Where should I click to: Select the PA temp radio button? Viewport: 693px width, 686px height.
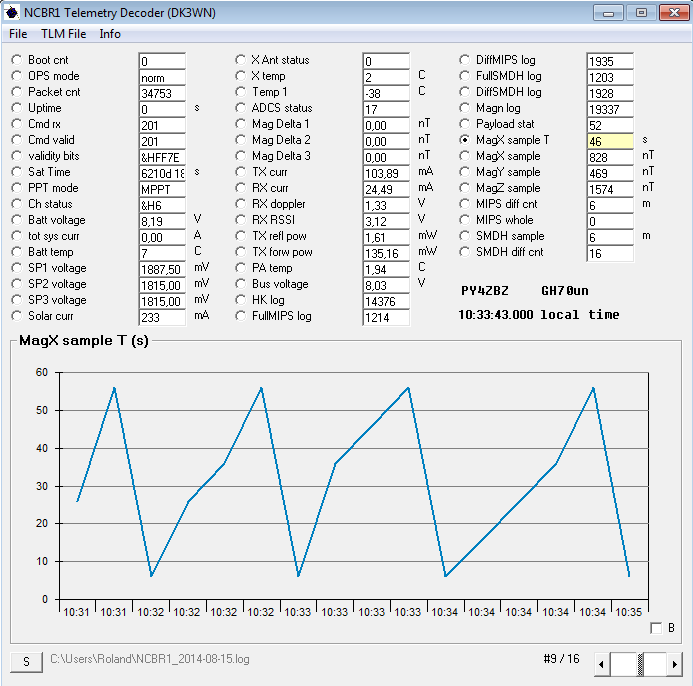(x=241, y=268)
